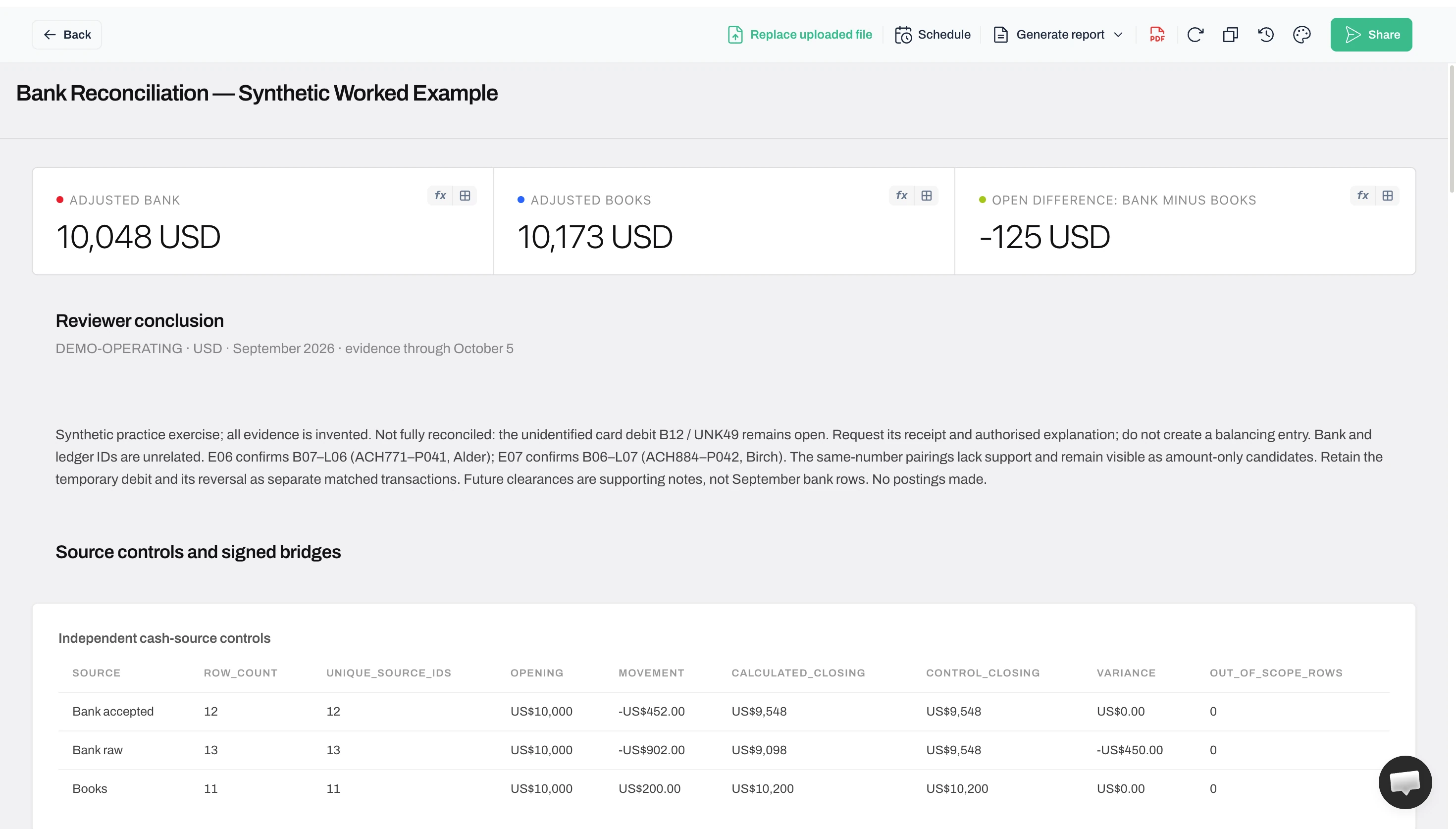The height and width of the screenshot is (829, 1456).
Task: Open the theme palette icon
Action: (x=1301, y=35)
